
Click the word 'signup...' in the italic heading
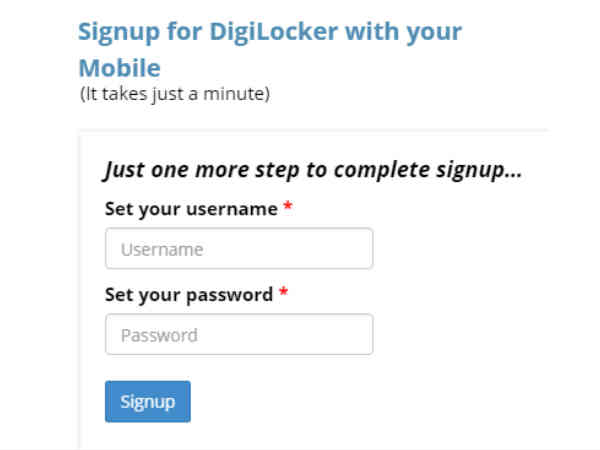(x=480, y=169)
